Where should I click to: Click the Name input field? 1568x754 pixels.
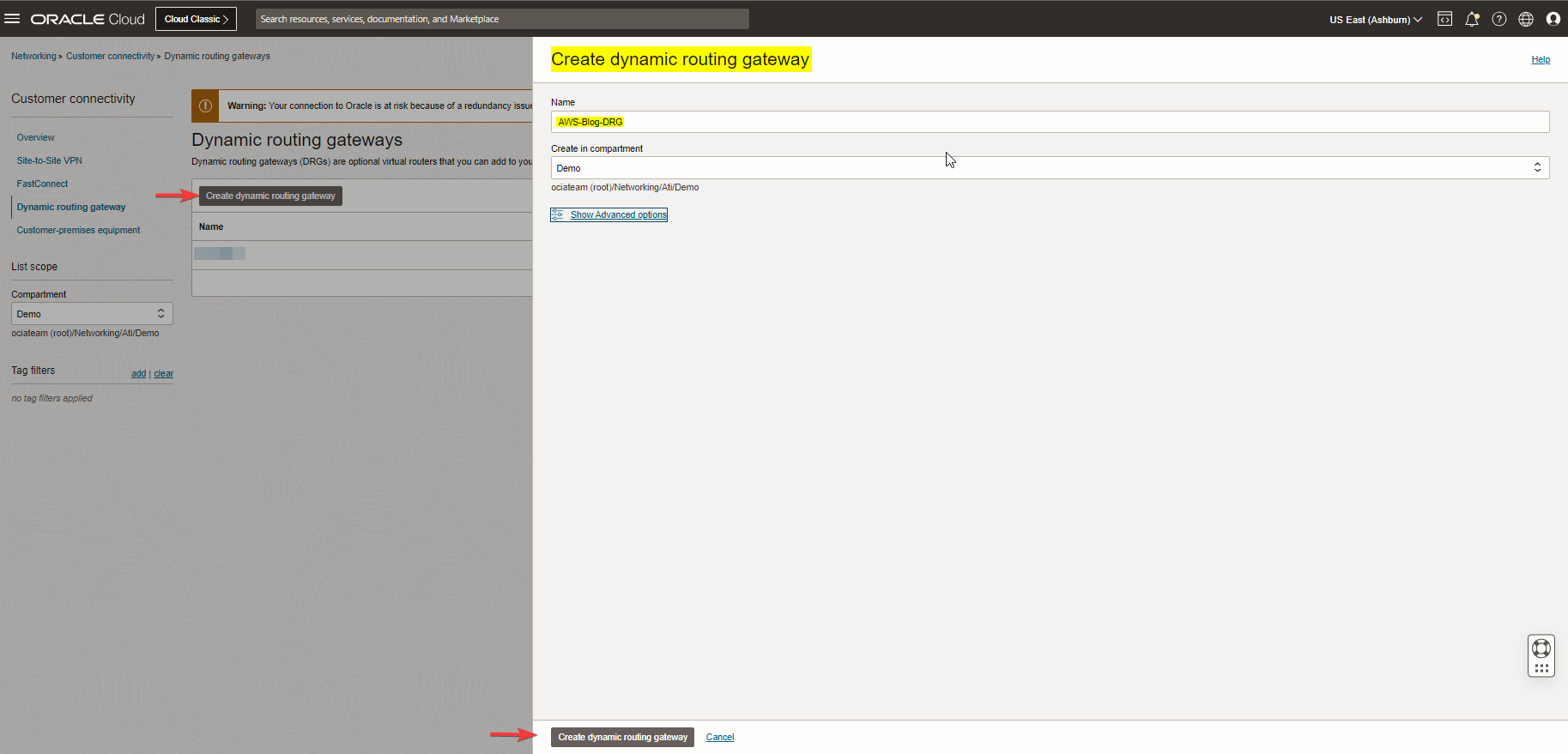[x=1049, y=122]
